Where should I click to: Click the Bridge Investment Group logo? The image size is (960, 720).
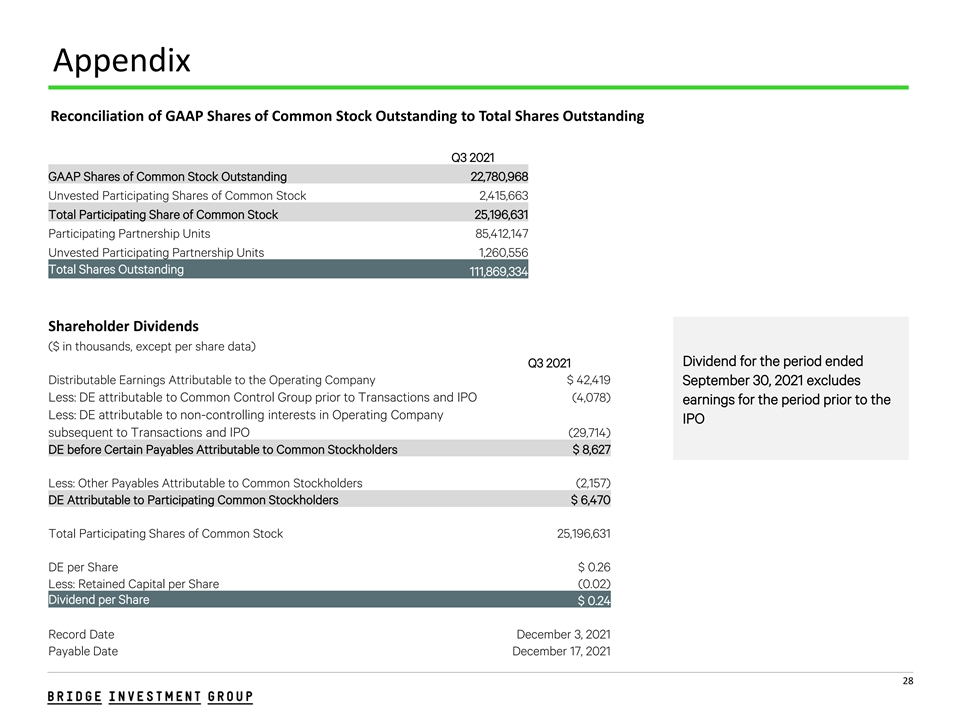point(150,696)
